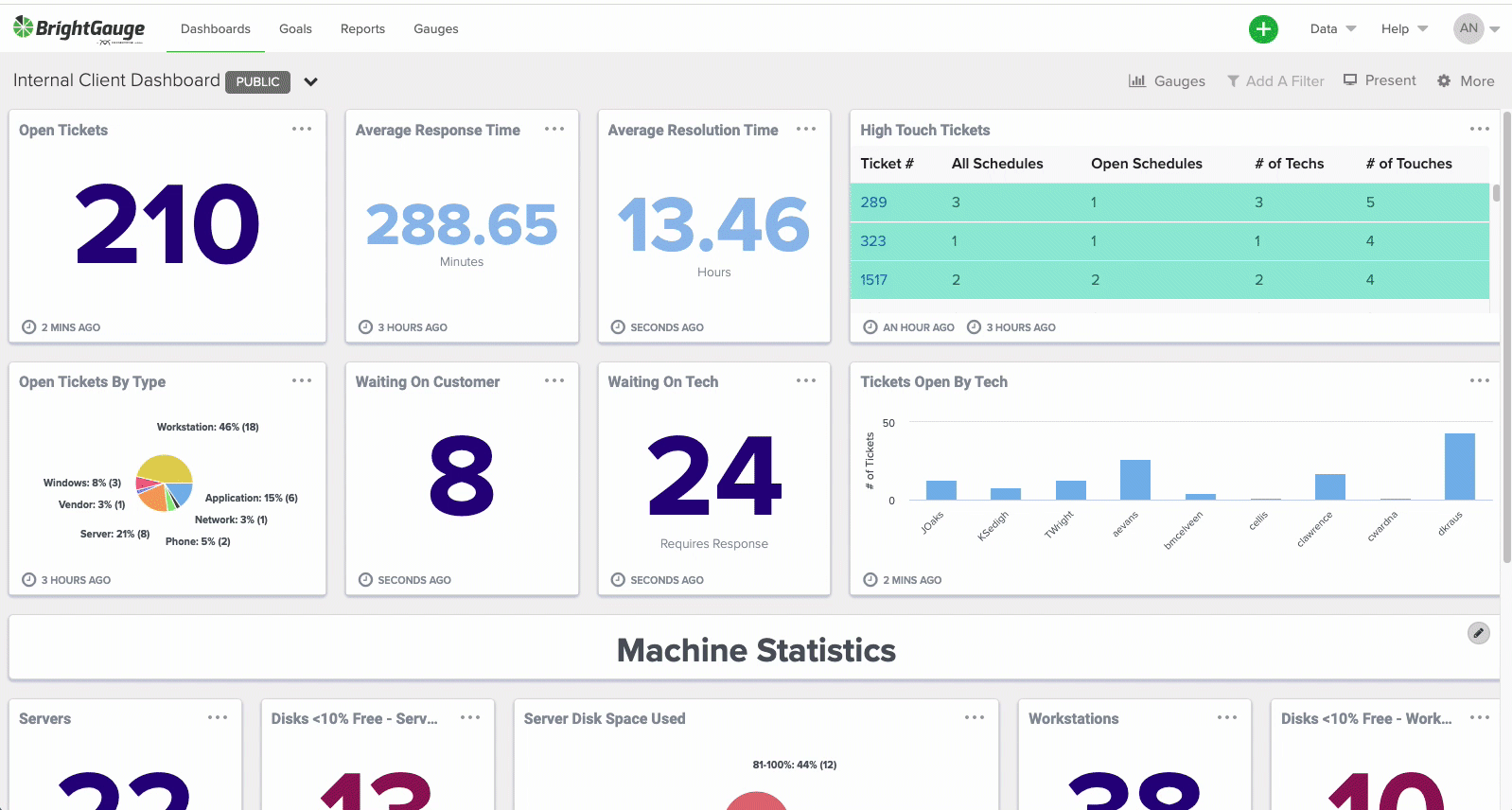Click the Present button label
Image resolution: width=1512 pixels, height=810 pixels.
tap(1391, 80)
